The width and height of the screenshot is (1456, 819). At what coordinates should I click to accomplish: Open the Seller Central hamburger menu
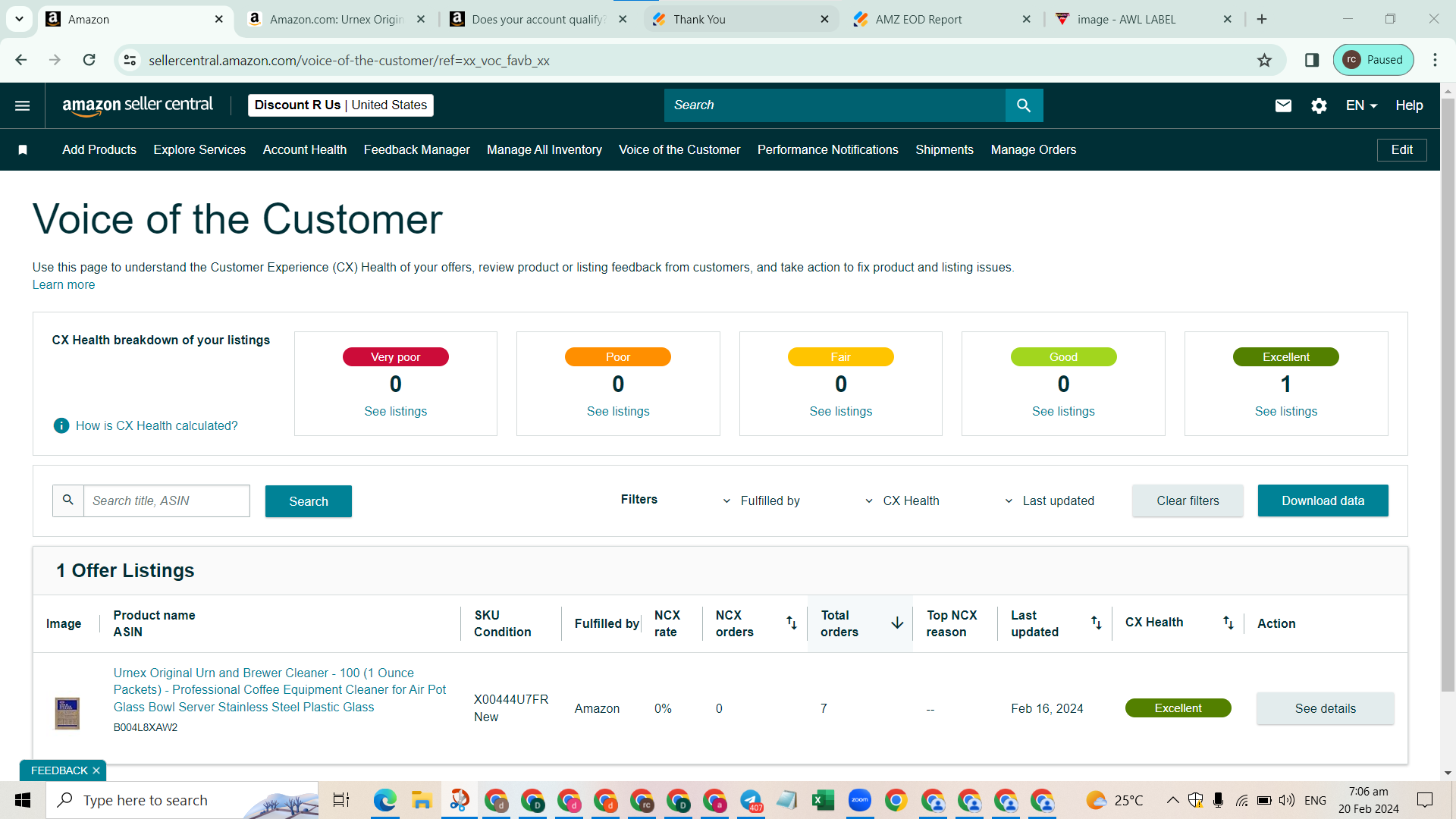point(23,105)
